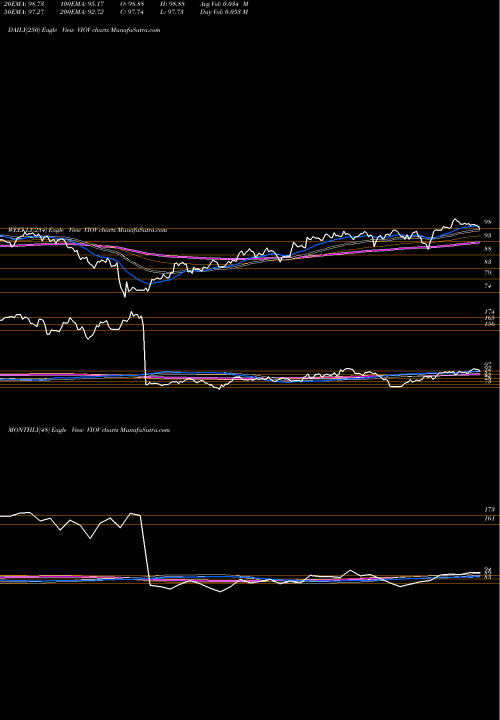Click the Avg Vol 0.034 M label
This screenshot has height=720, width=500.
pyautogui.click(x=224, y=4)
